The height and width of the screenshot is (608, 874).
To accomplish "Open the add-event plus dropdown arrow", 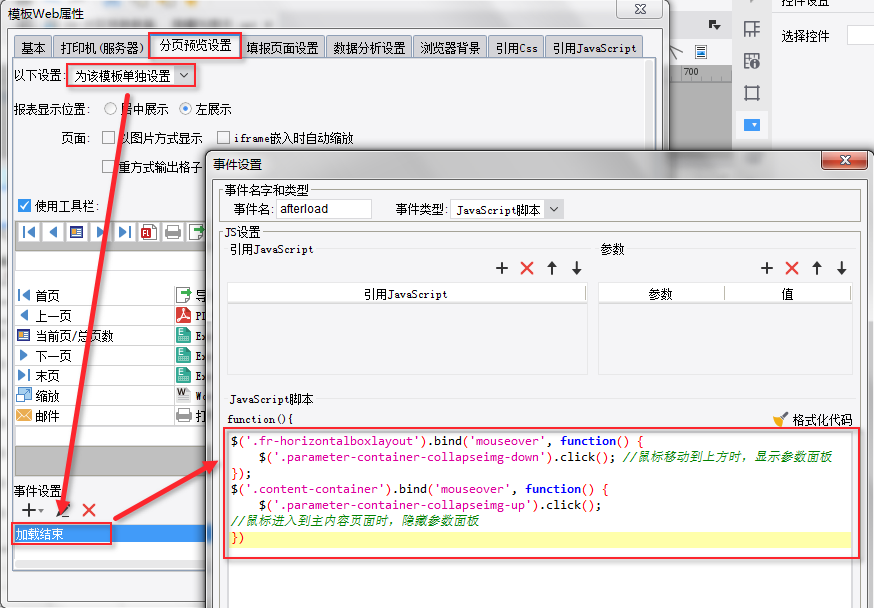I will pos(41,510).
